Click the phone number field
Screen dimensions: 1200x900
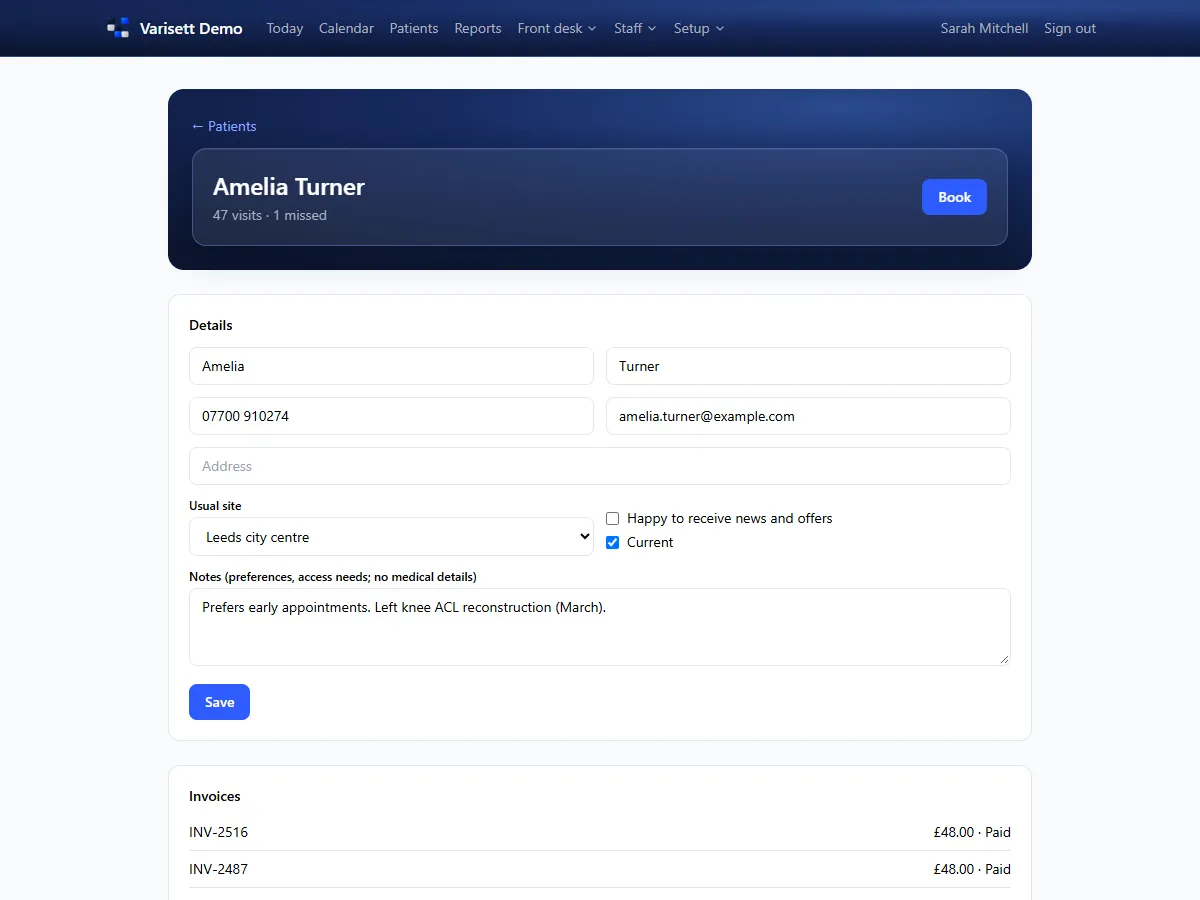(x=391, y=416)
